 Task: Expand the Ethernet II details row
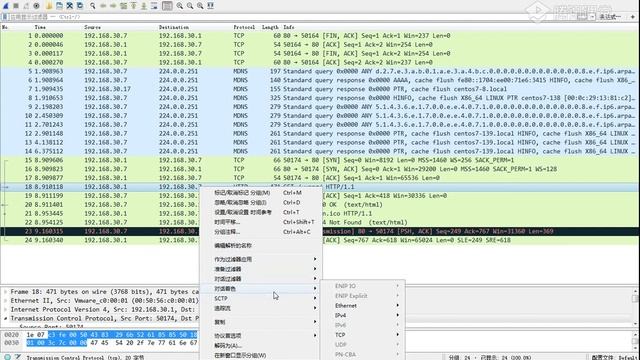click(5, 301)
